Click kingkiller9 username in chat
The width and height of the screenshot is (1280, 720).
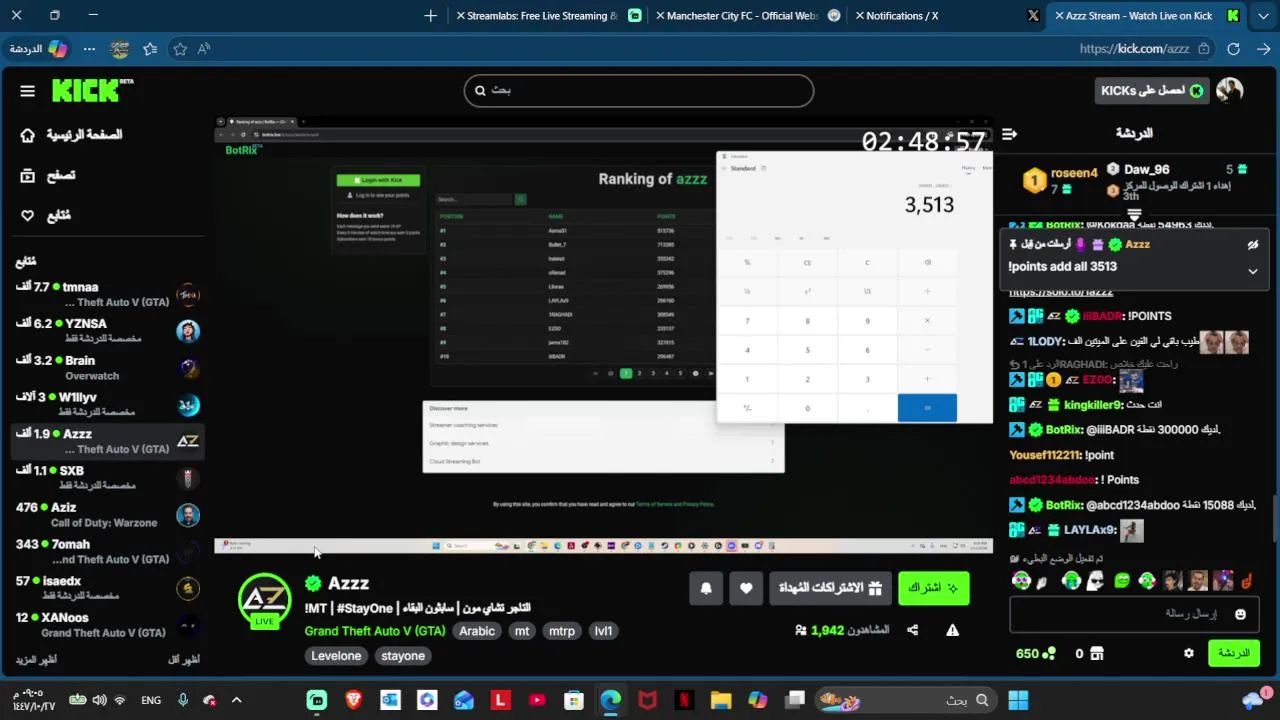click(x=1093, y=405)
